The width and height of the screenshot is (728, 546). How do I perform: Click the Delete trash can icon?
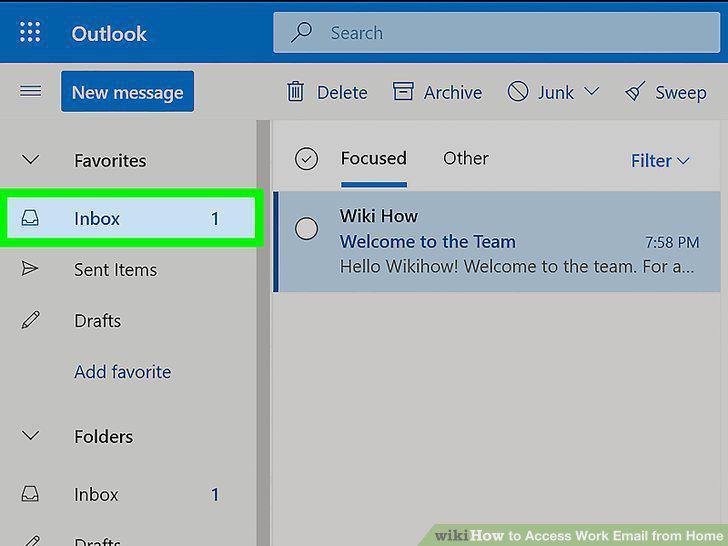(x=295, y=91)
